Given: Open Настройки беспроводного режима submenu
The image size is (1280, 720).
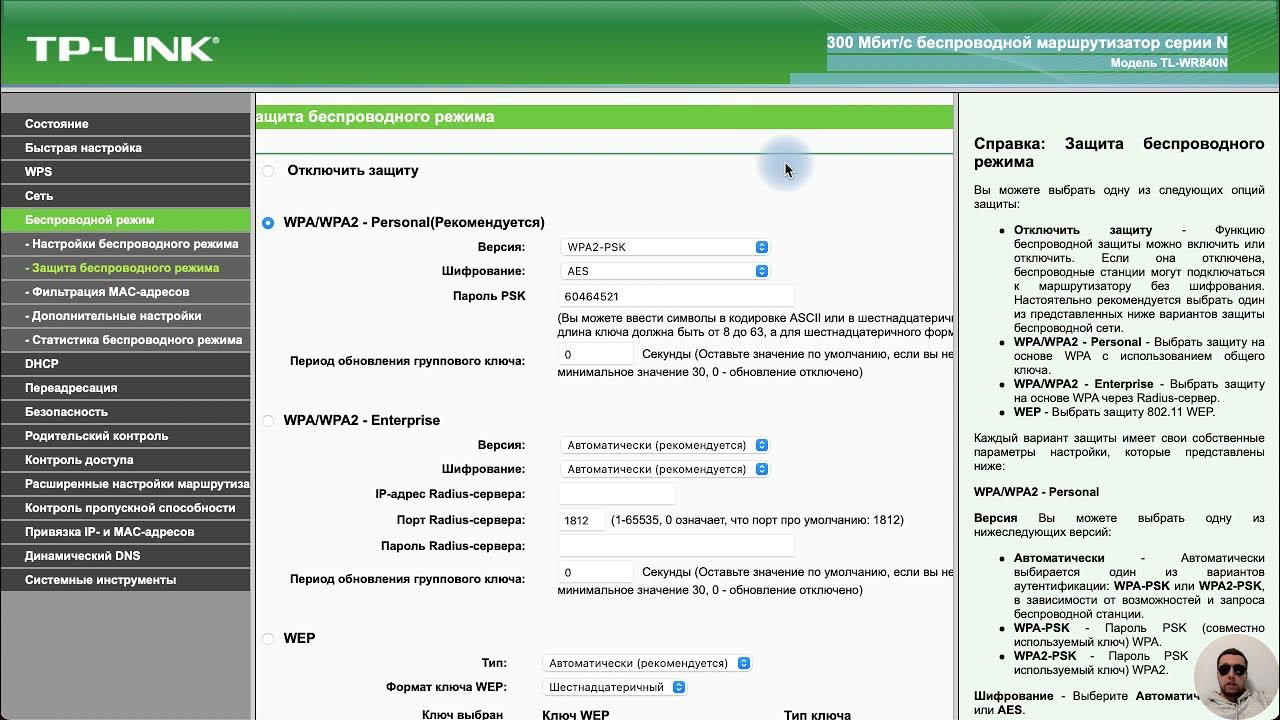Looking at the screenshot, I should tap(125, 244).
